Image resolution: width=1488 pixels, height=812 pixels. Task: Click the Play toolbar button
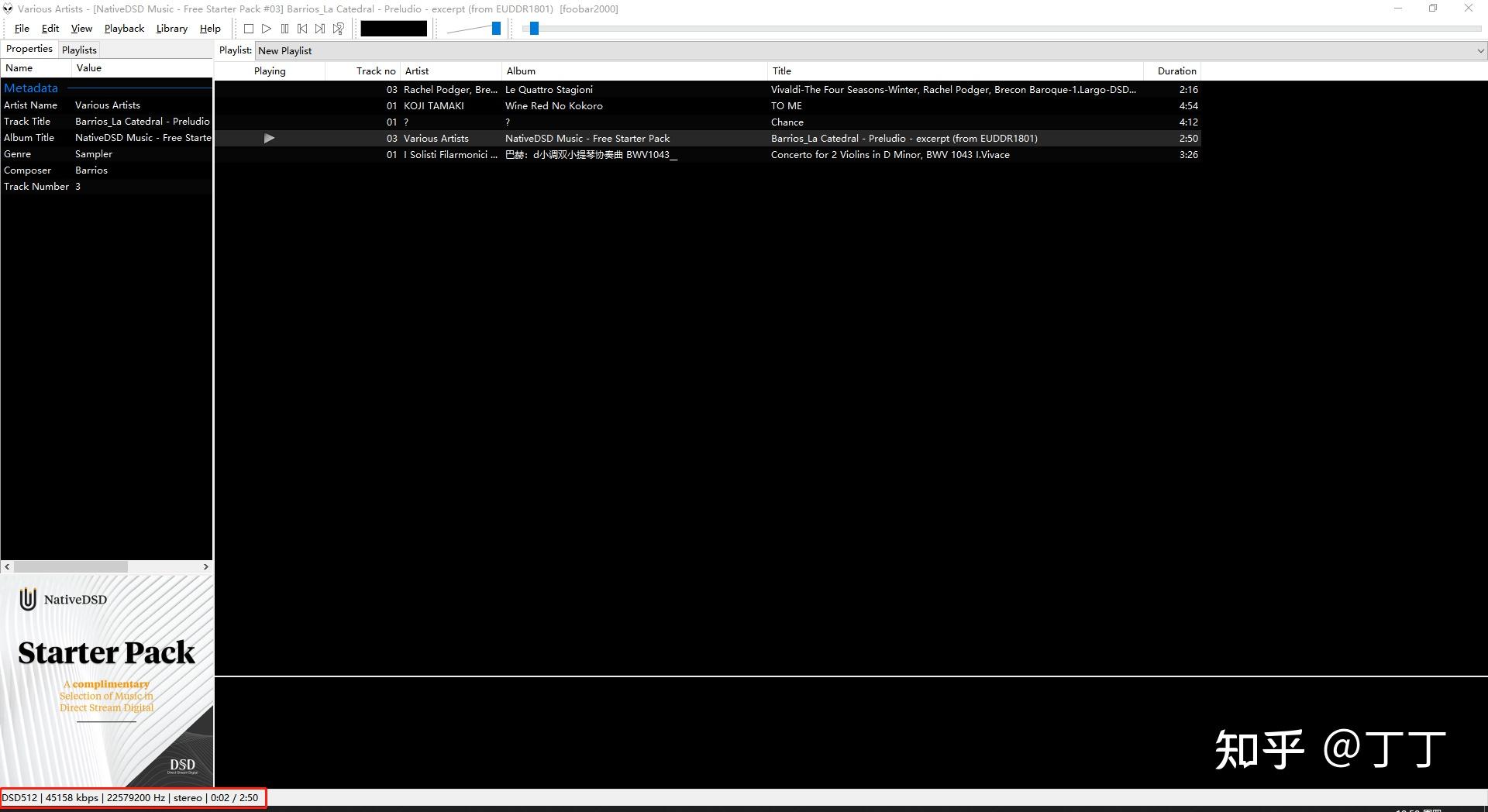[x=267, y=29]
